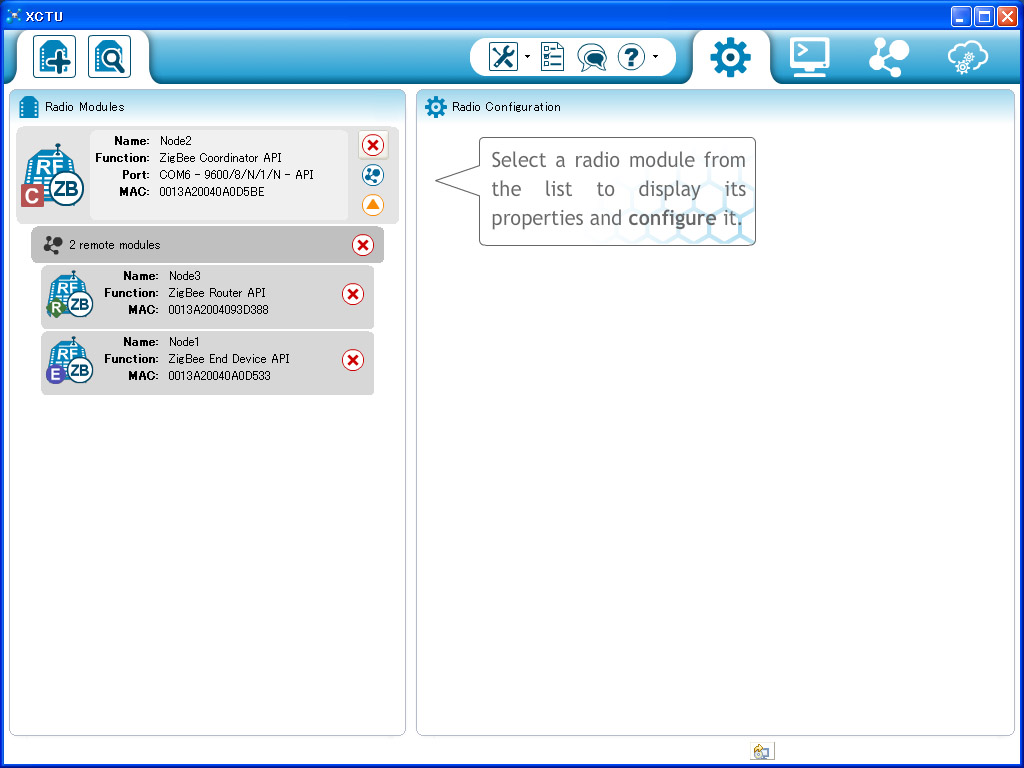
Task: Click ZigBee Router API function text
Action: [217, 293]
